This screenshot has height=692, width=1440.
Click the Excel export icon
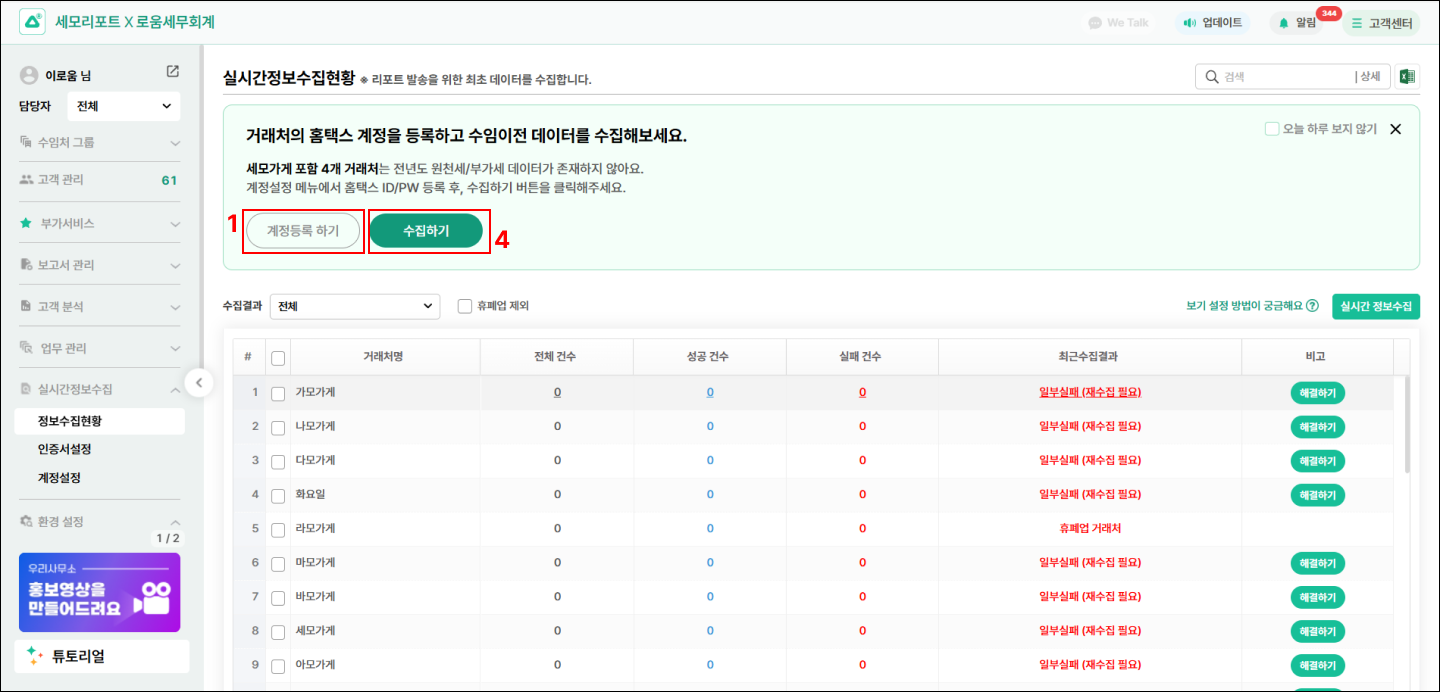1407,77
